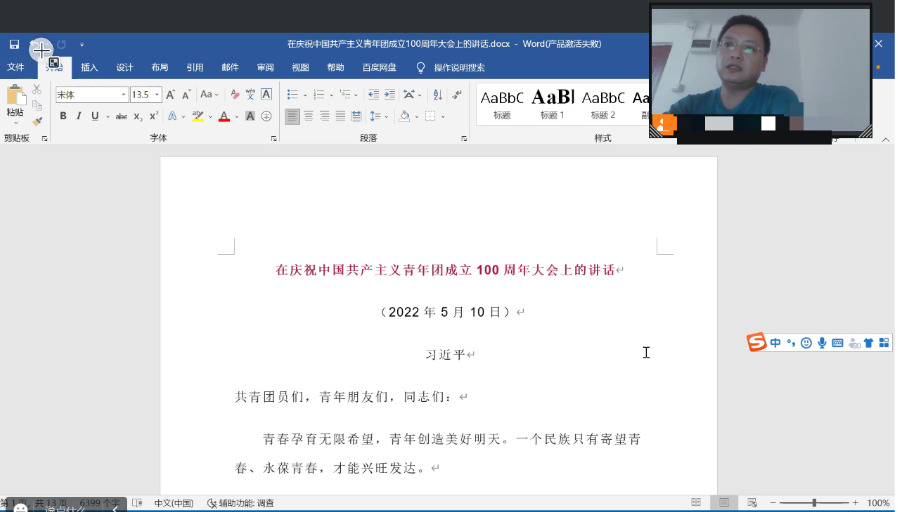Click the Sogou microphone voice input icon
The height and width of the screenshot is (512, 898).
pyautogui.click(x=822, y=343)
